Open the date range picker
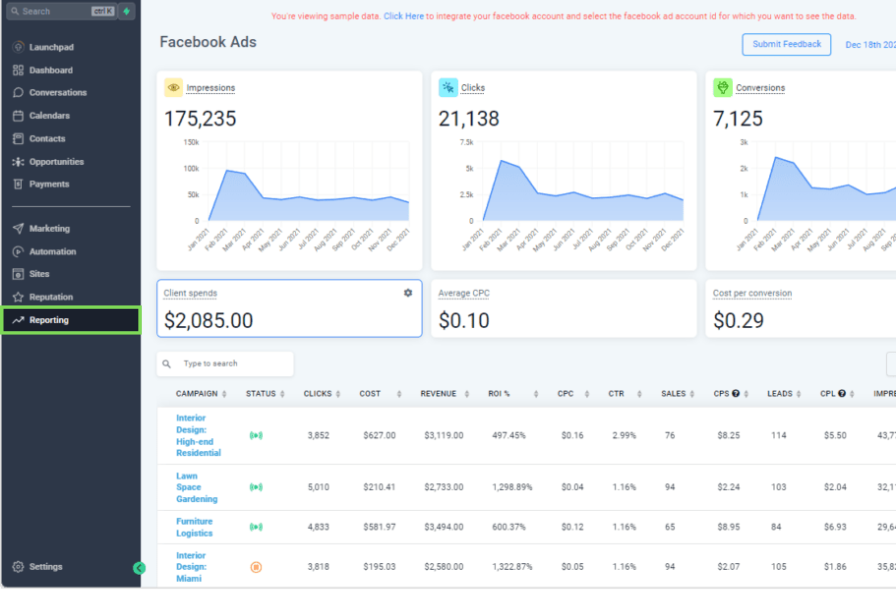Screen dimensions: 896x590 870,45
